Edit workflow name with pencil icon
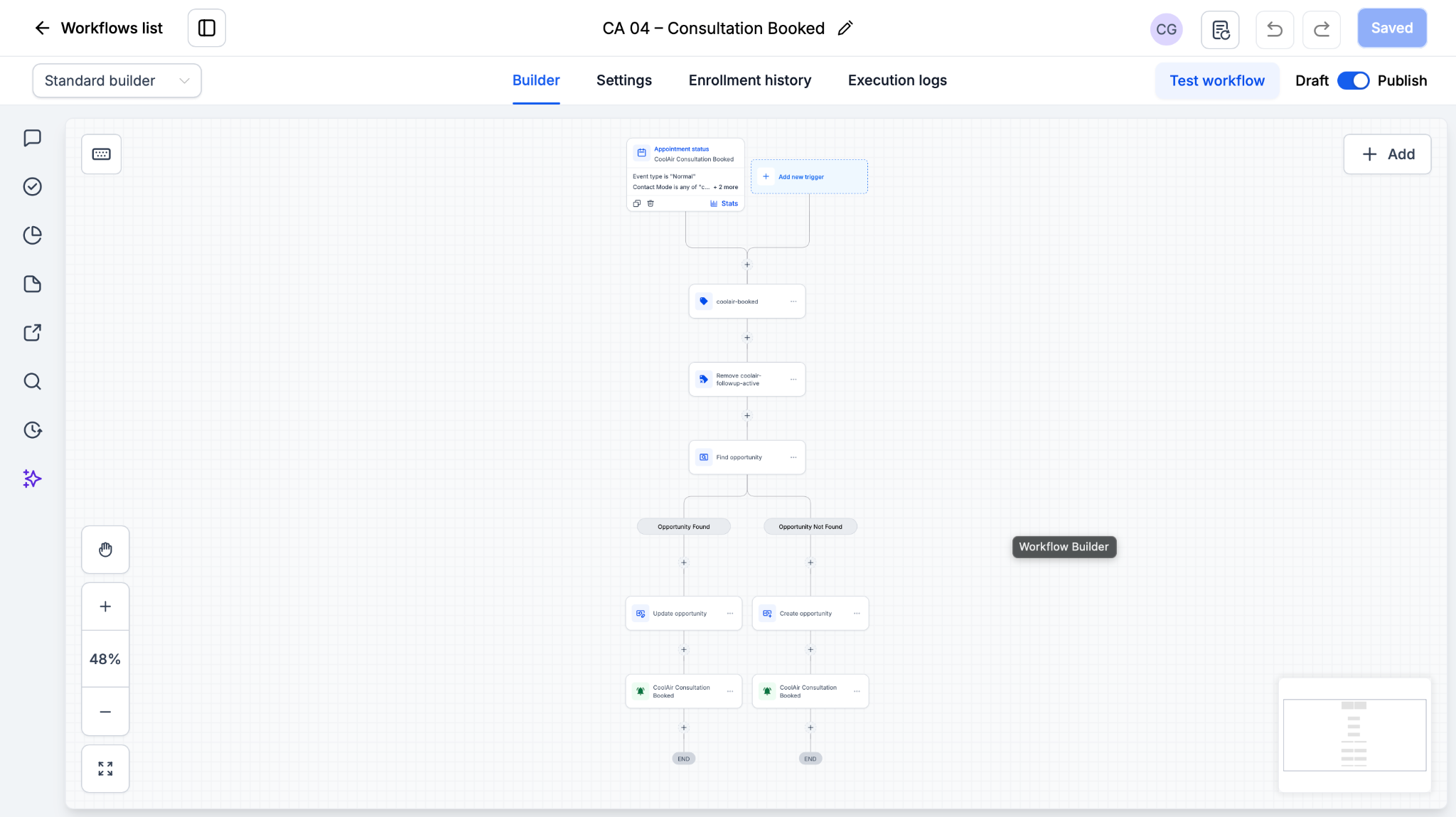Viewport: 1456px width, 817px height. pos(845,28)
